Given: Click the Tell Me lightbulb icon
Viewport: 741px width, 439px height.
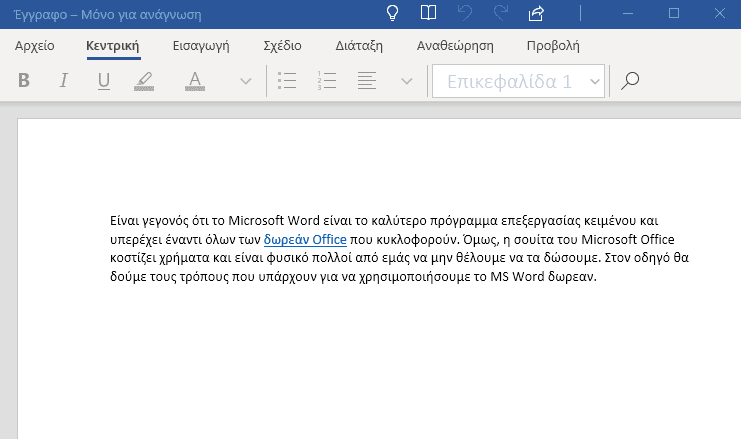Looking at the screenshot, I should point(392,13).
